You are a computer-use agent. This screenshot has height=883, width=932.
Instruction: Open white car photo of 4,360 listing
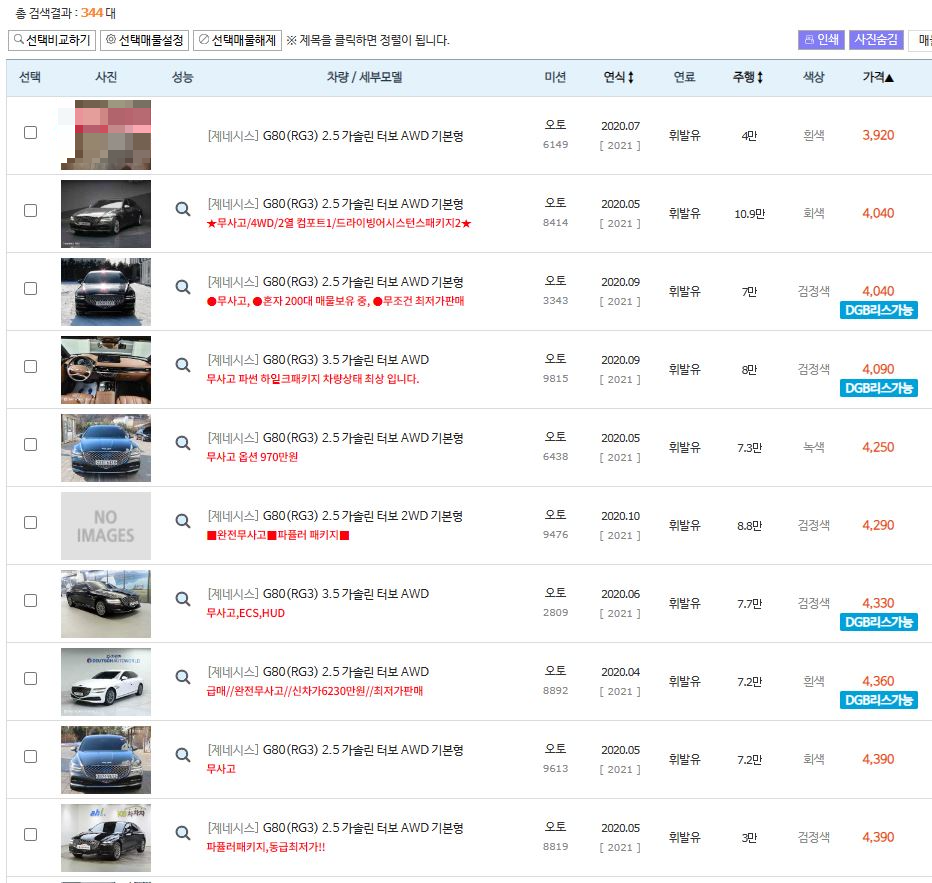coord(106,682)
